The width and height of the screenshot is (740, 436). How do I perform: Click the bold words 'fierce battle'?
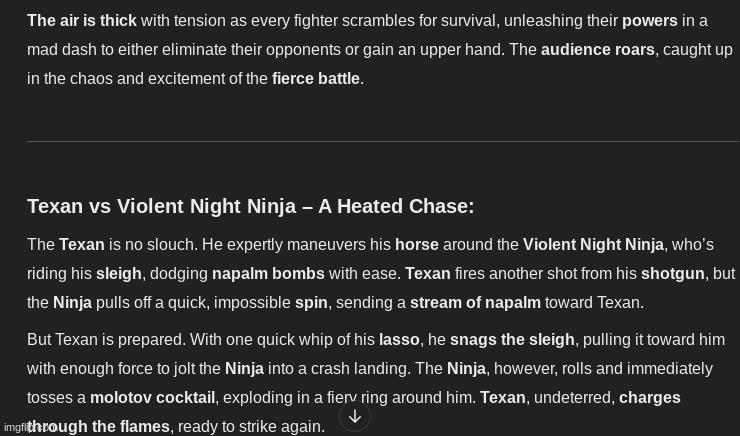(x=315, y=78)
